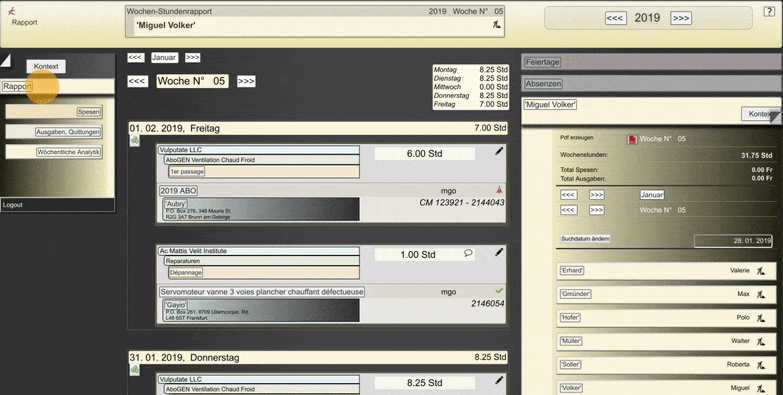Click Logout in the sidebar
Viewport: 783px width, 395px height.
pos(12,205)
